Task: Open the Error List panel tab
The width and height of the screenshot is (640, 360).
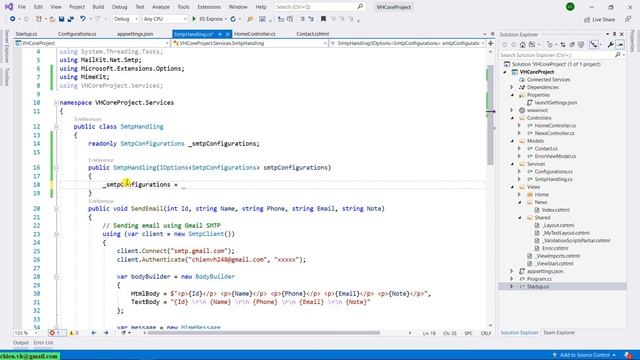Action: pos(43,343)
